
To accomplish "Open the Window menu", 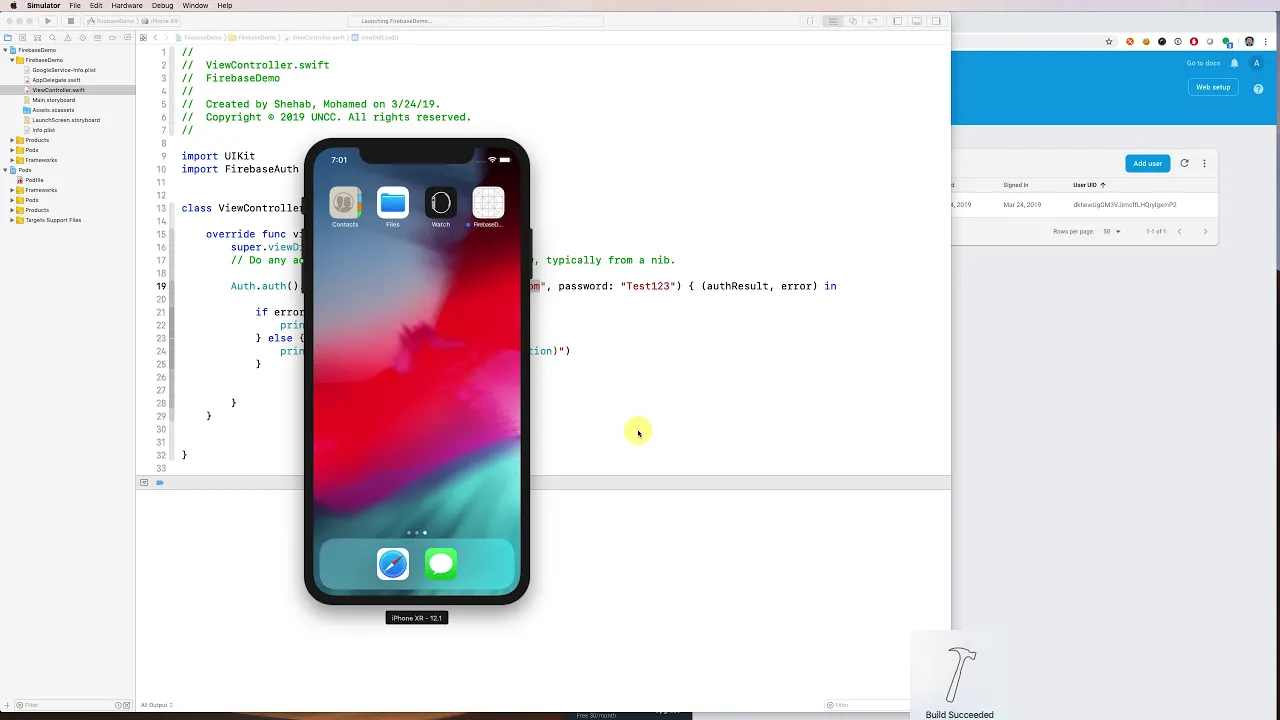I will [195, 5].
